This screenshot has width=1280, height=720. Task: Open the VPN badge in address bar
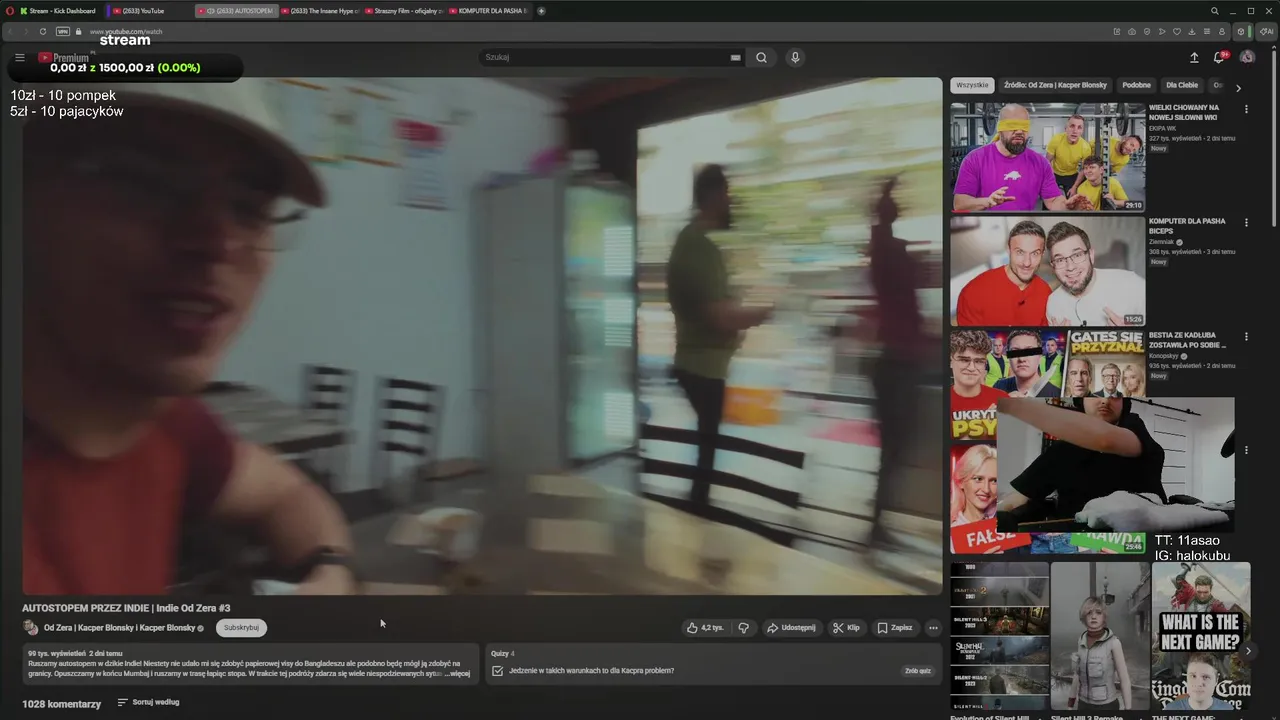[63, 31]
